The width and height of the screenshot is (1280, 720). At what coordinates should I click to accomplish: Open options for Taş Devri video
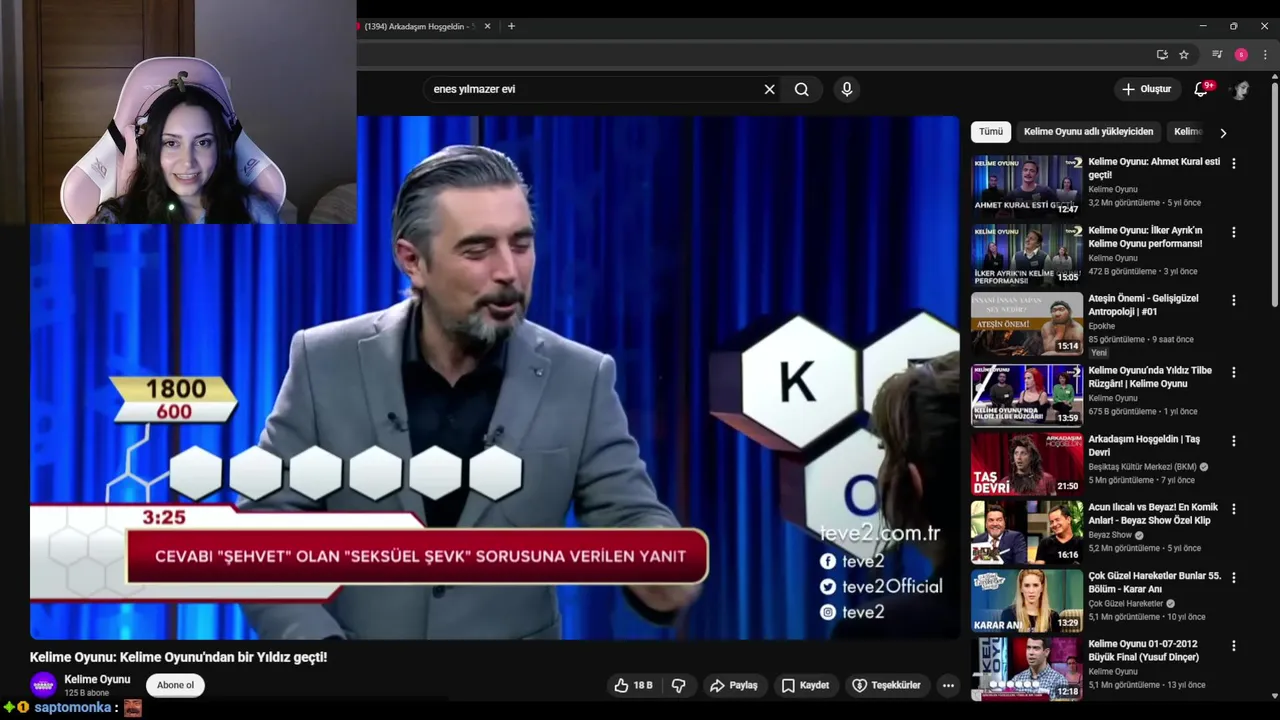pyautogui.click(x=1233, y=441)
